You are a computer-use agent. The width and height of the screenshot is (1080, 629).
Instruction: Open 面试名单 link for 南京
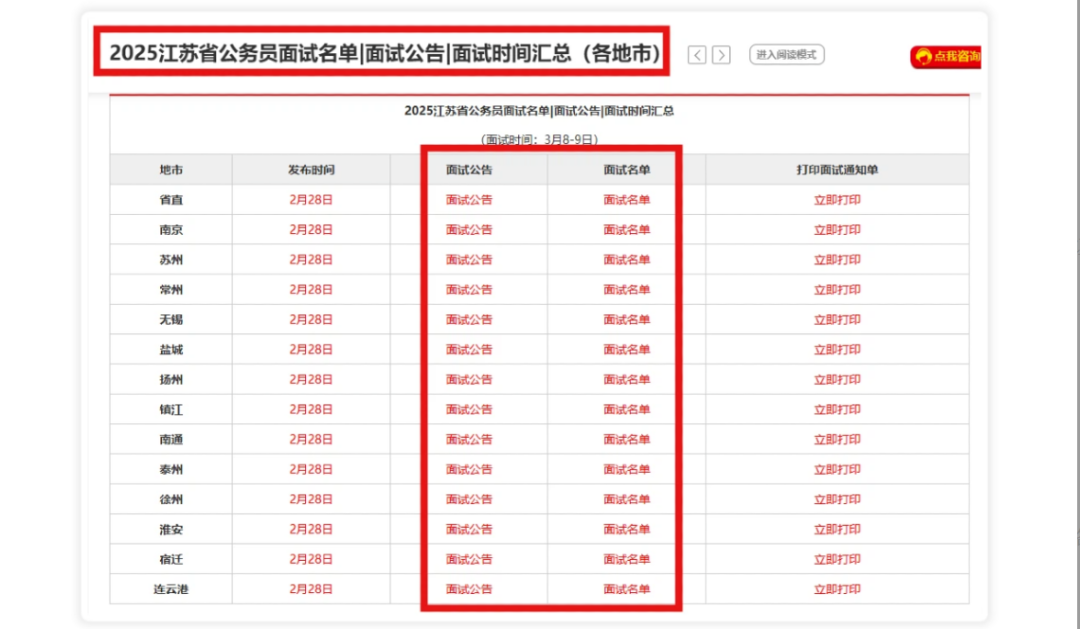627,230
